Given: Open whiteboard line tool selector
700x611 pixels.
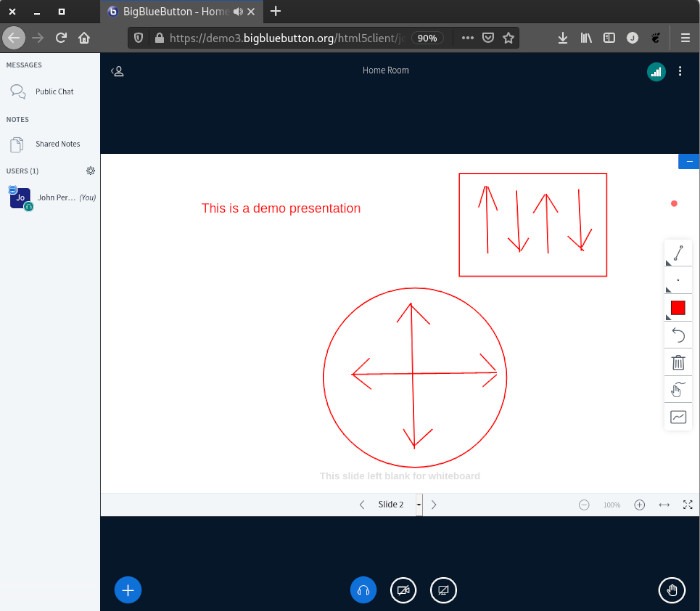Looking at the screenshot, I should click(678, 253).
